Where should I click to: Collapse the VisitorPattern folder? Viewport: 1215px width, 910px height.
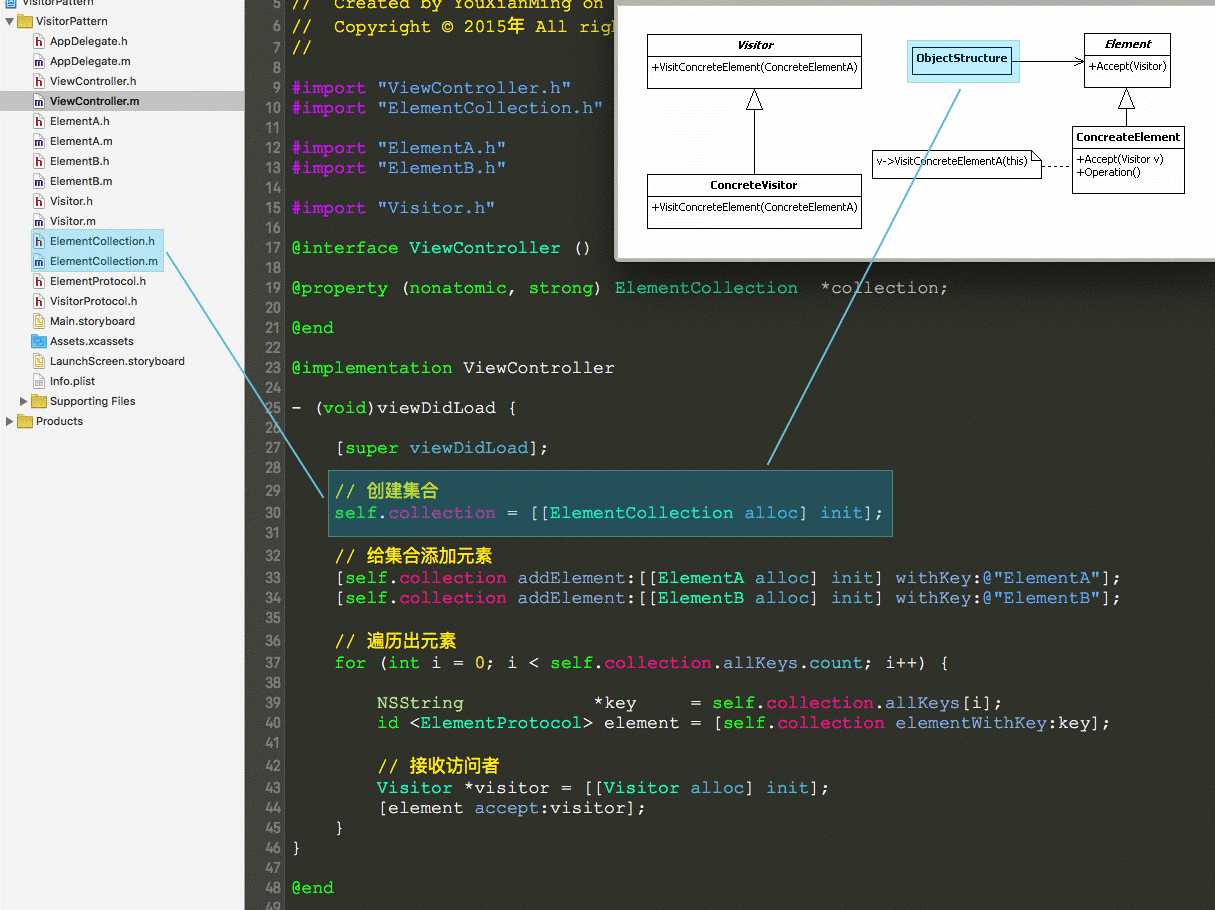(x=10, y=21)
